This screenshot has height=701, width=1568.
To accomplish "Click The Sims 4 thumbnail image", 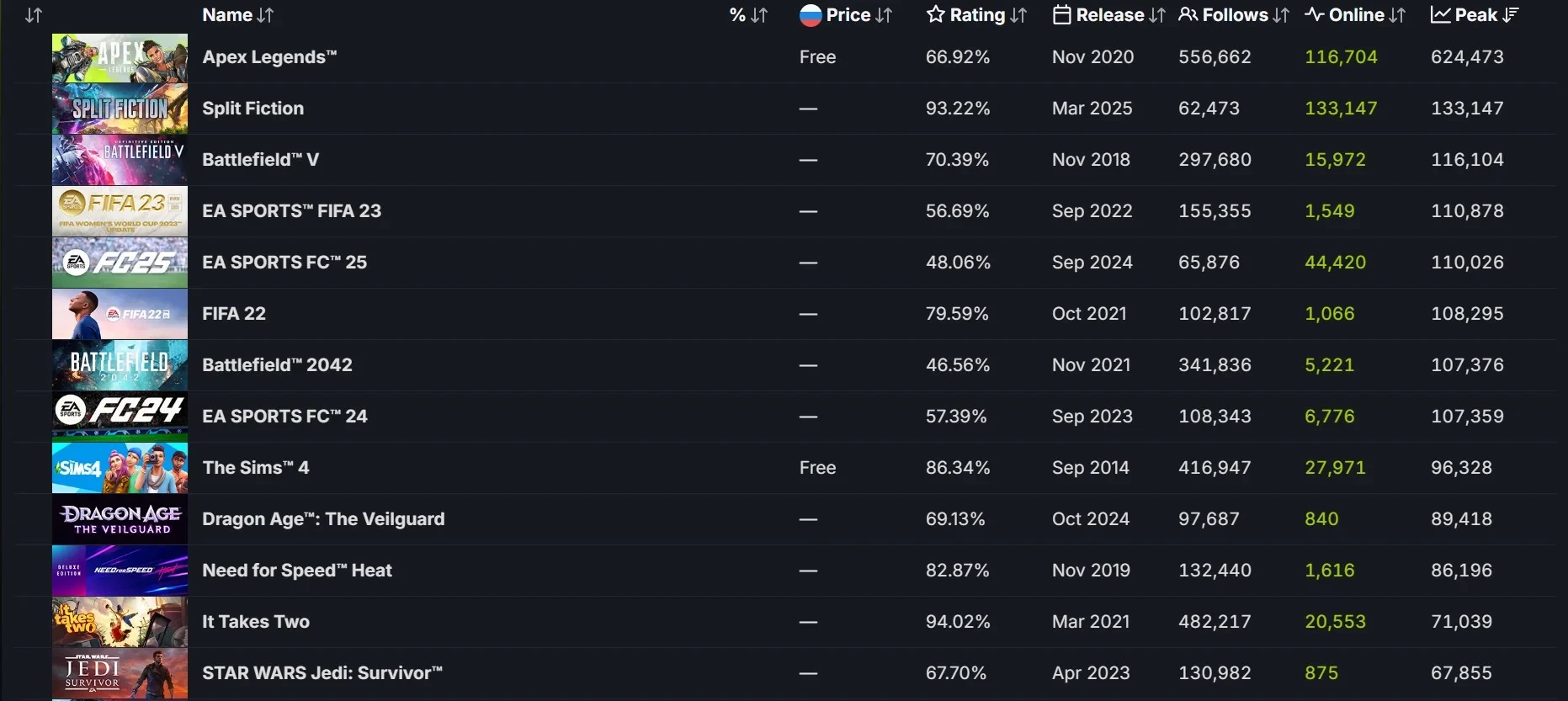I will tap(120, 468).
